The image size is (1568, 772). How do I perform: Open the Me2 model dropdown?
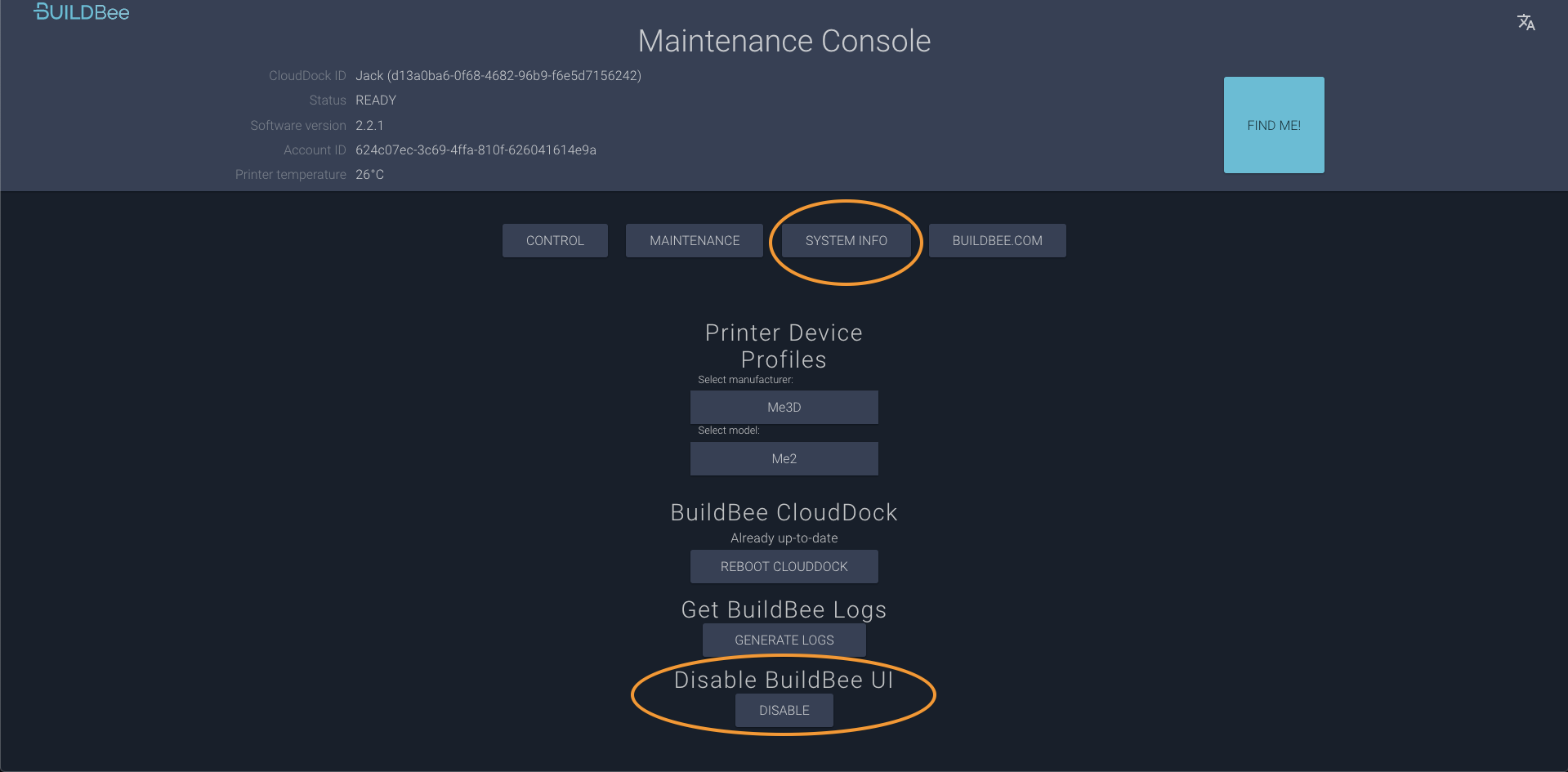pyautogui.click(x=784, y=458)
